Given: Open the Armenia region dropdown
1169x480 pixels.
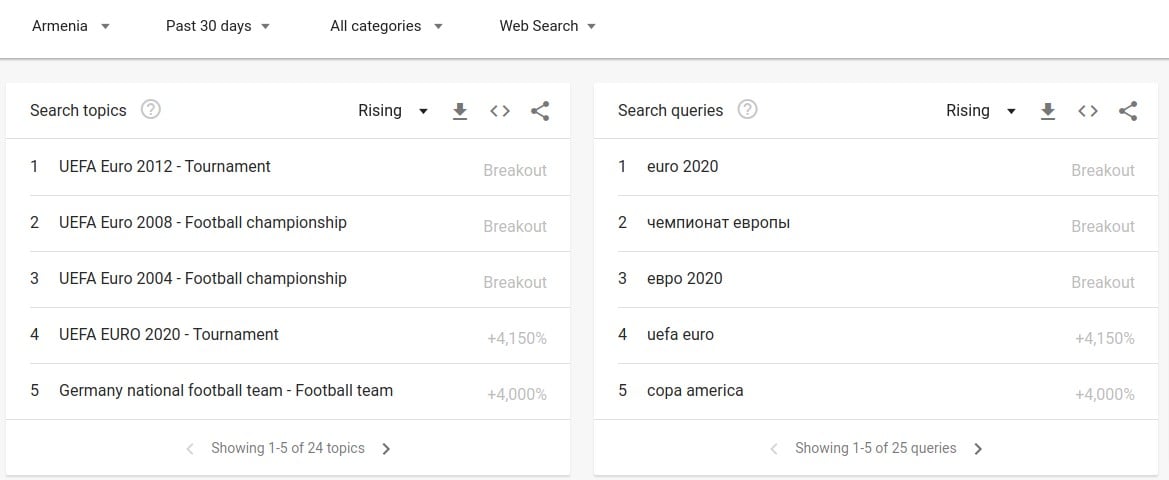Looking at the screenshot, I should click(71, 26).
